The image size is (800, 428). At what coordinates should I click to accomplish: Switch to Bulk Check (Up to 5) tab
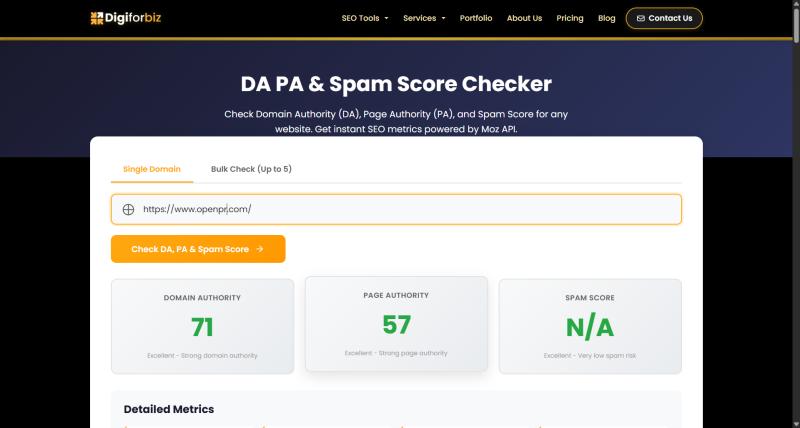(x=251, y=169)
